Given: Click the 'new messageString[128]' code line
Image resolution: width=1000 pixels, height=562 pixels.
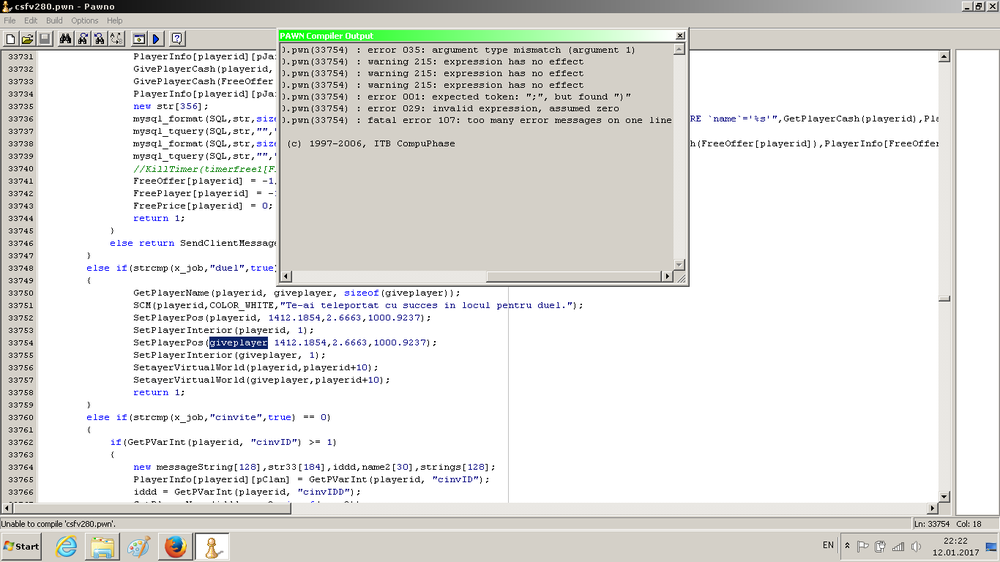Looking at the screenshot, I should point(314,467).
